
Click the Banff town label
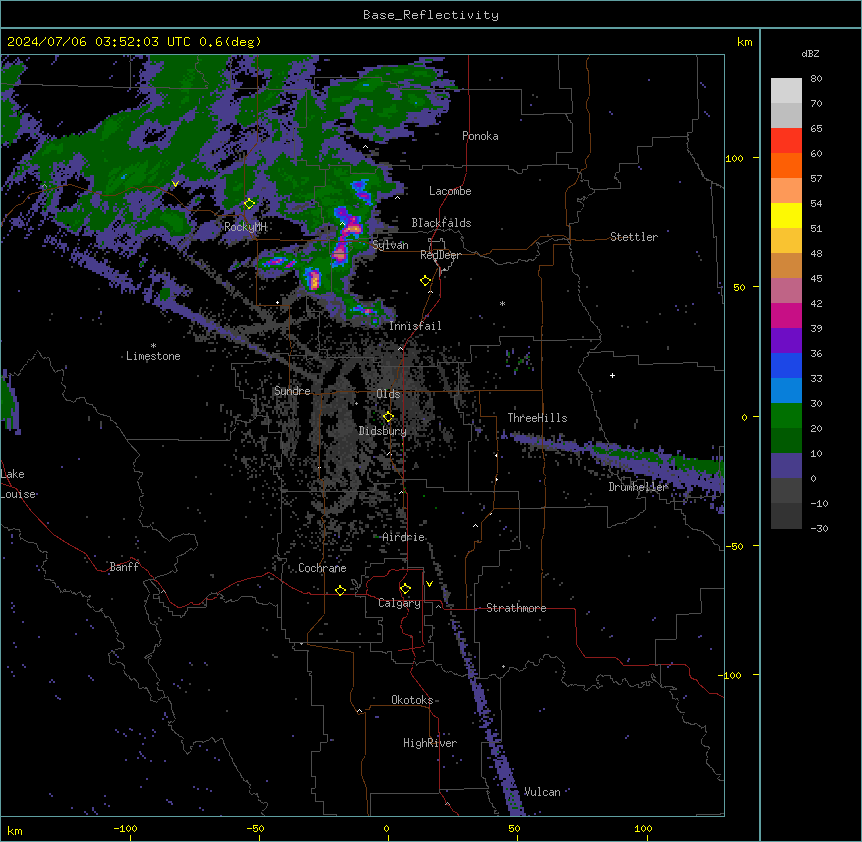(124, 567)
